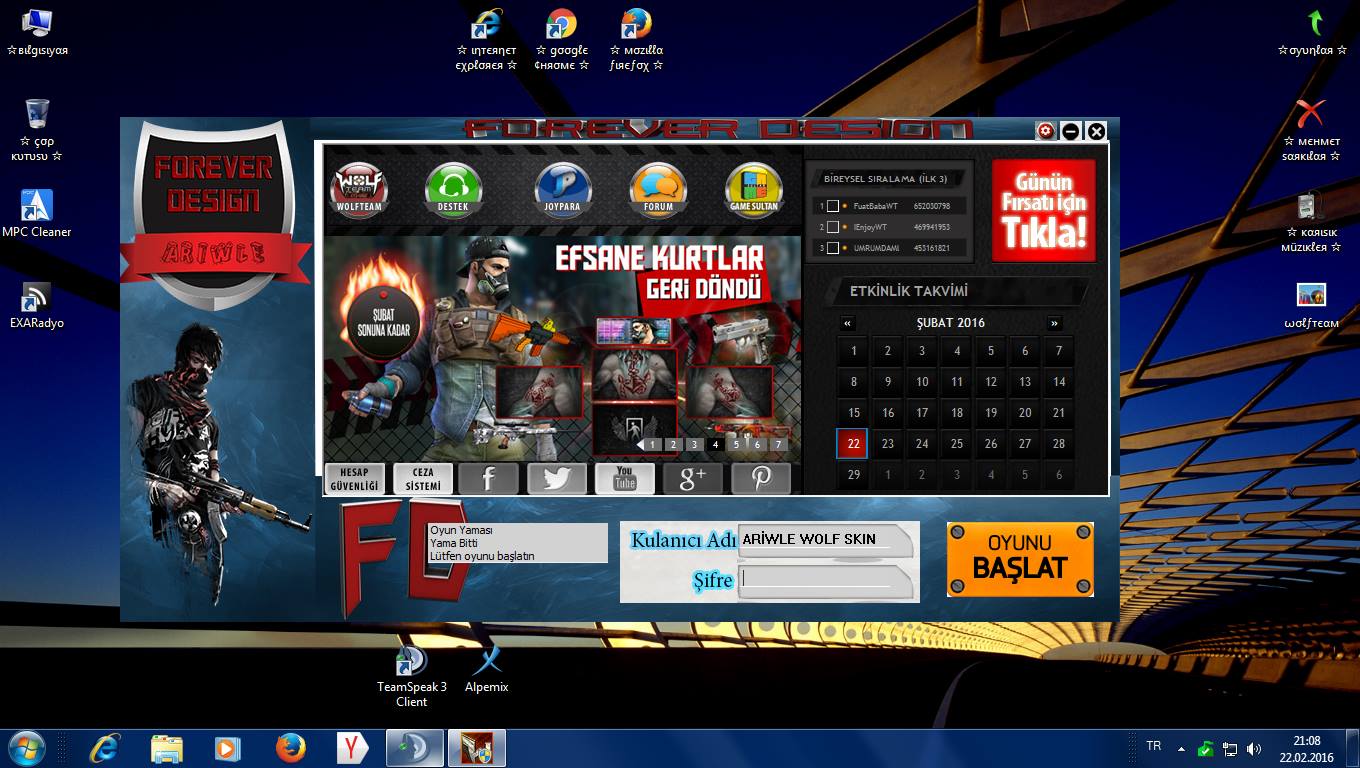Click the Şifre password field
This screenshot has width=1360, height=768.
click(x=826, y=581)
